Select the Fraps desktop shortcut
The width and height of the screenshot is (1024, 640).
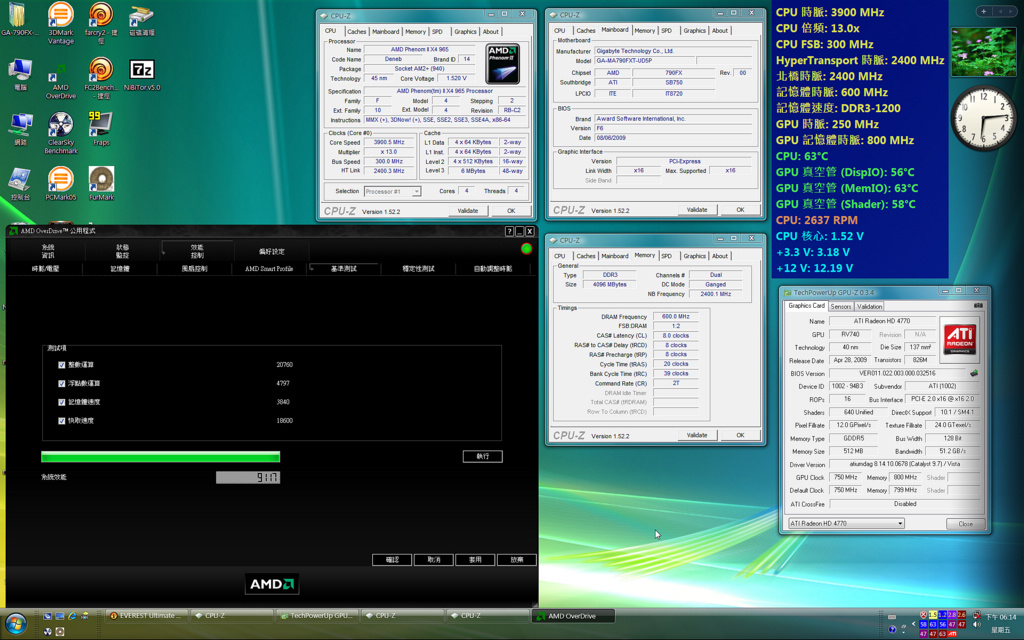[x=101, y=128]
